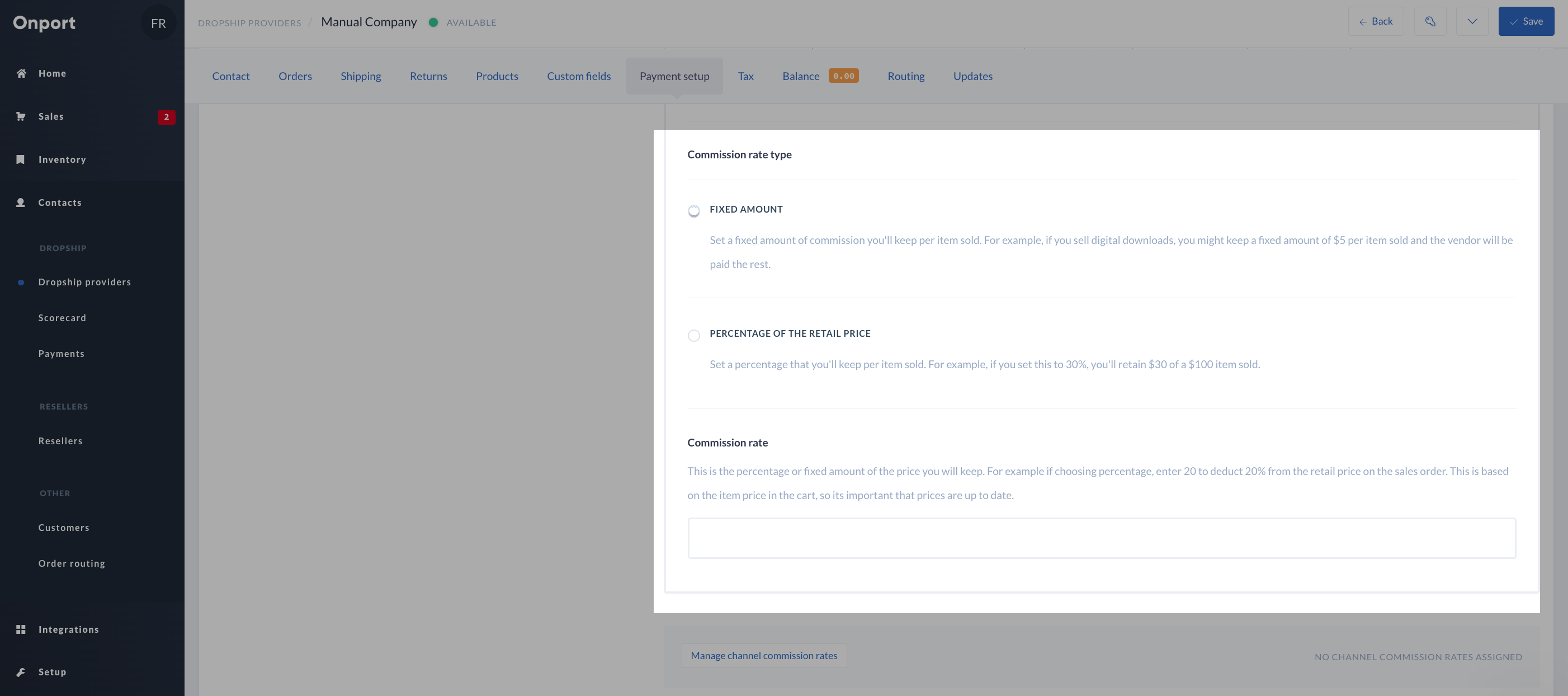Switch to Custom fields tab
This screenshot has height=696, width=1568.
coord(578,76)
